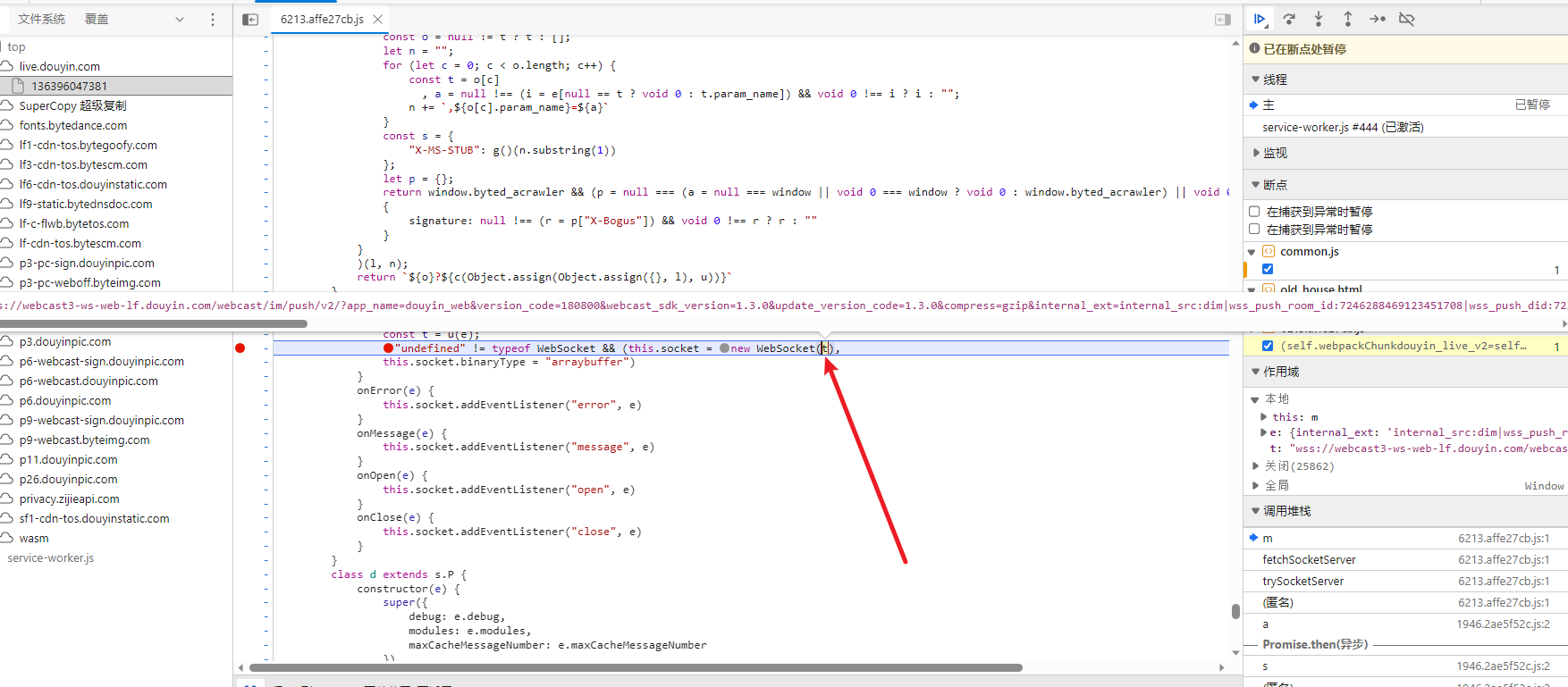Click the single Step debugger arrow

[x=1378, y=19]
